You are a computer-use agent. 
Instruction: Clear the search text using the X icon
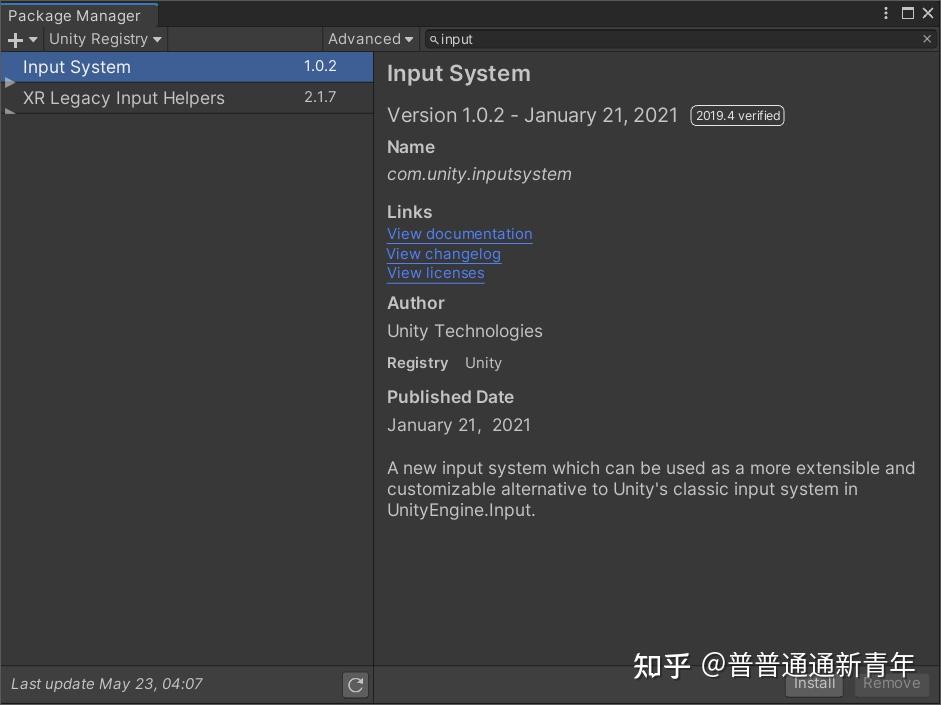click(x=927, y=39)
